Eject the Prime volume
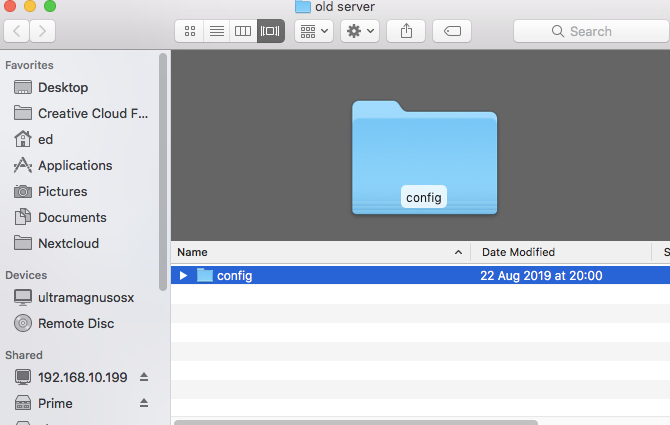Viewport: 670px width, 425px height. point(144,403)
